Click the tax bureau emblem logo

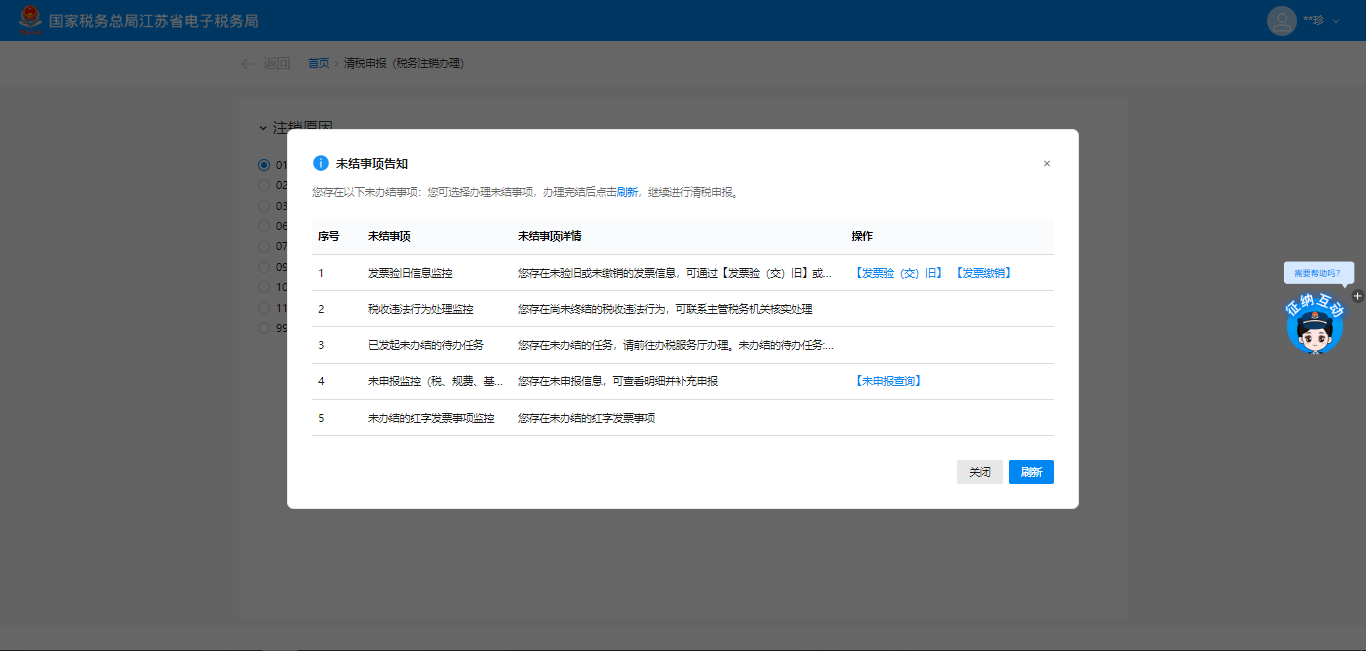click(x=30, y=20)
